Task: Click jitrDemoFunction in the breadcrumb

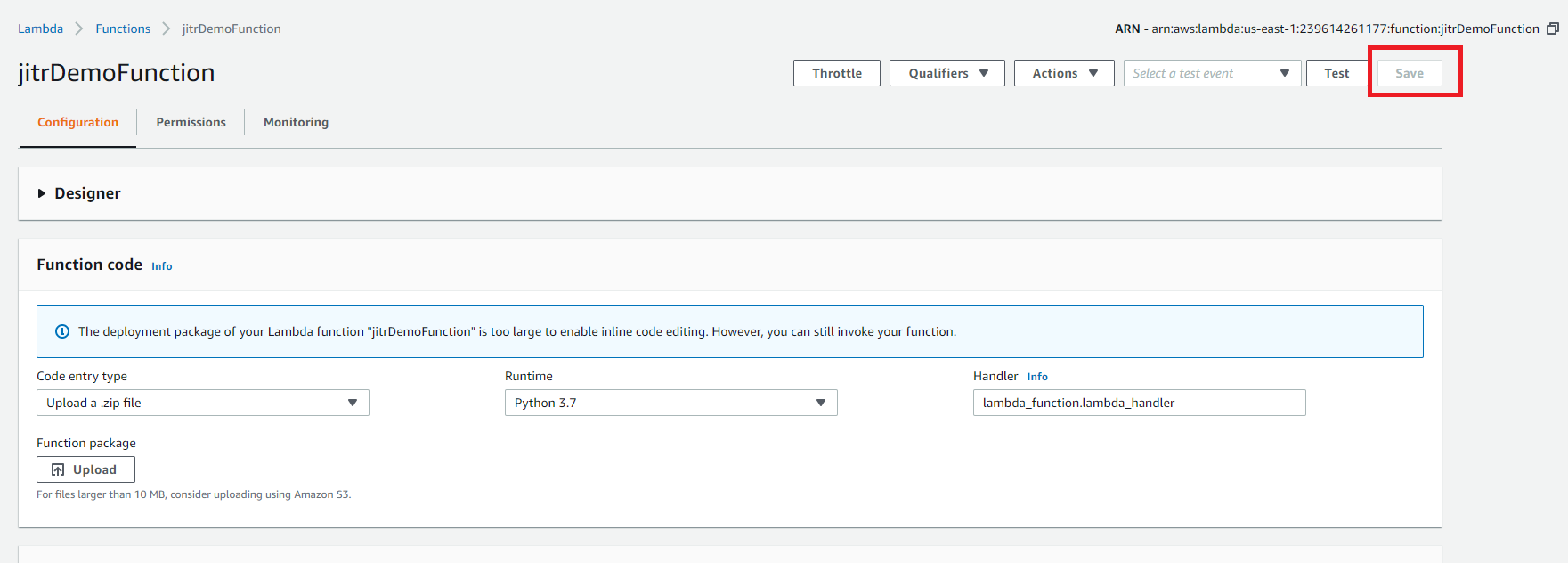Action: [232, 29]
